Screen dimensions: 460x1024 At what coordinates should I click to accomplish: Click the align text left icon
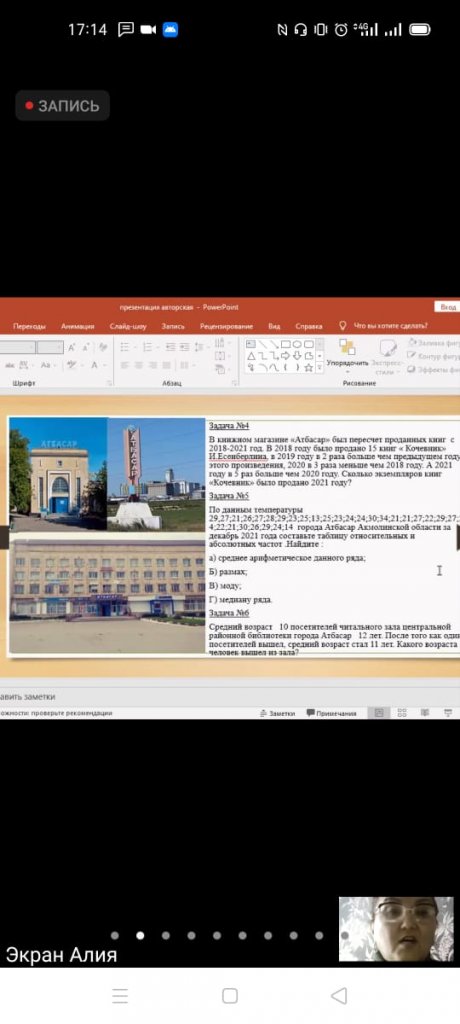[125, 366]
